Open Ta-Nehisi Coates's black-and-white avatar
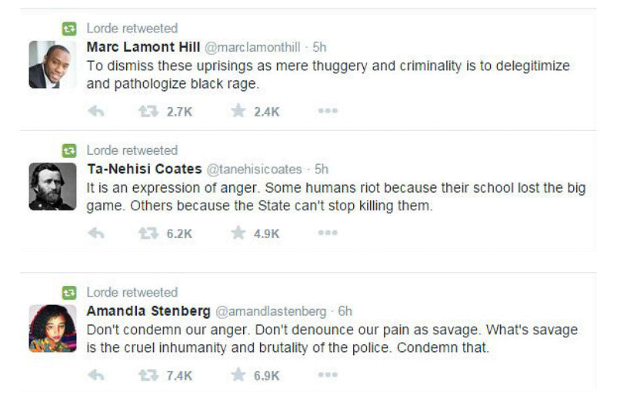The width and height of the screenshot is (625, 397). click(x=52, y=186)
